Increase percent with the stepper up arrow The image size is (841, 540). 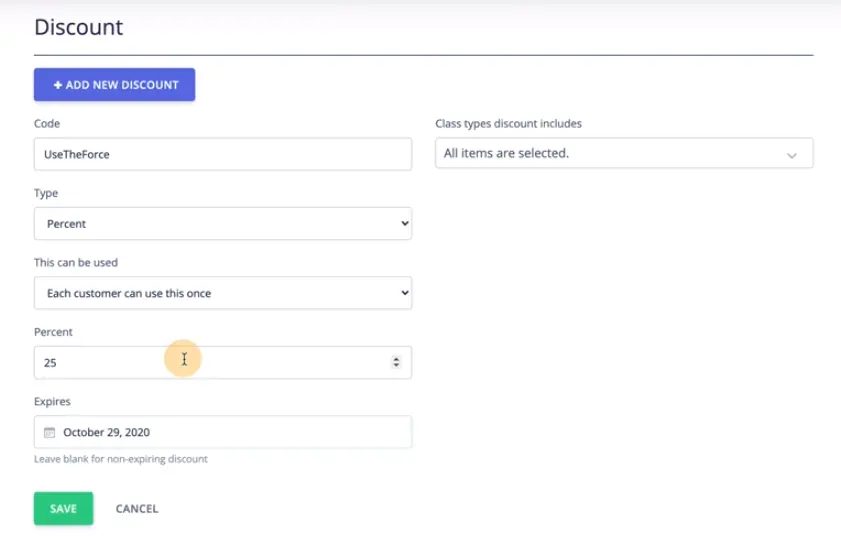click(x=396, y=359)
